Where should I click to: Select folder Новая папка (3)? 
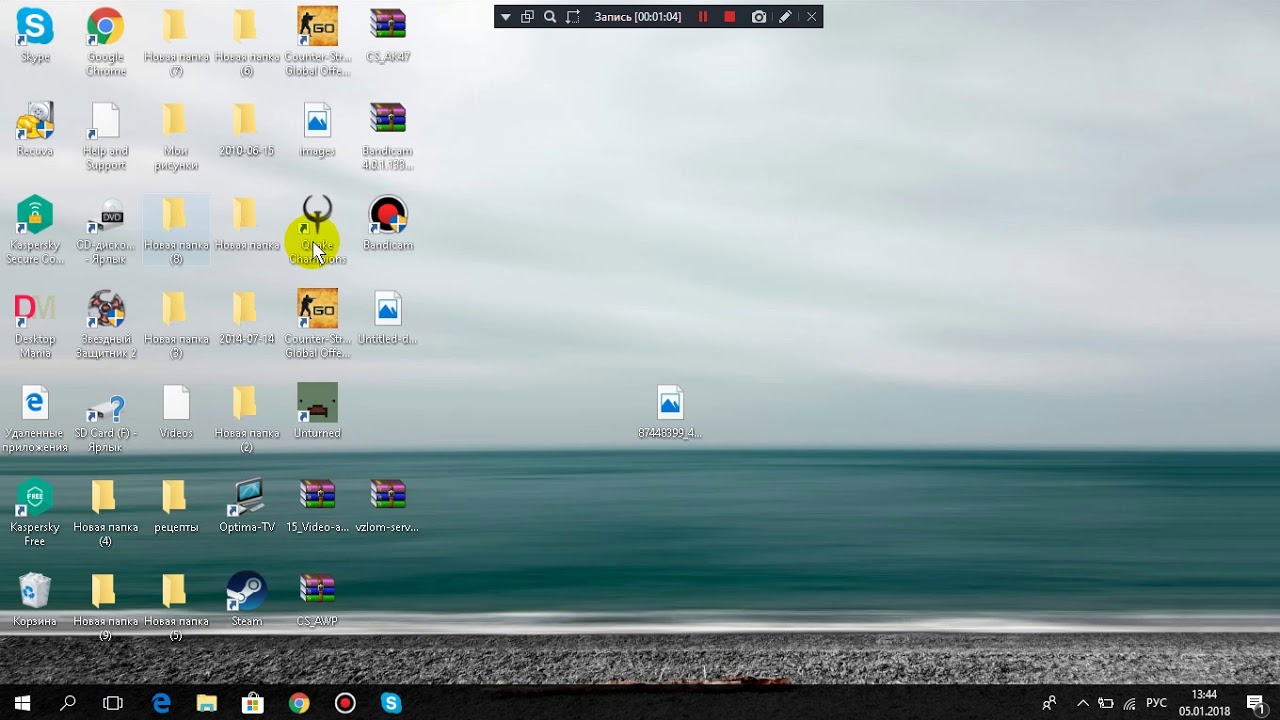point(176,324)
